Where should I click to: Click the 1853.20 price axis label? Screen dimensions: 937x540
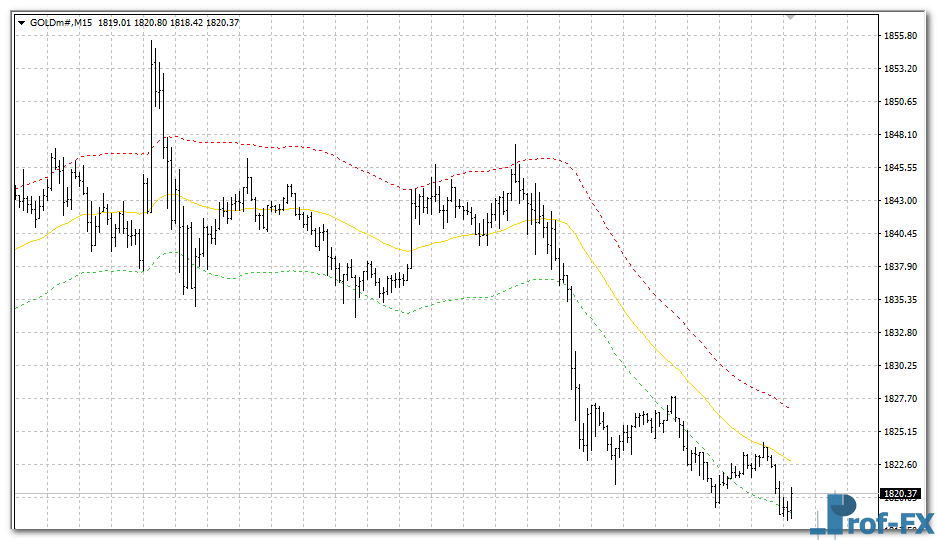click(901, 69)
